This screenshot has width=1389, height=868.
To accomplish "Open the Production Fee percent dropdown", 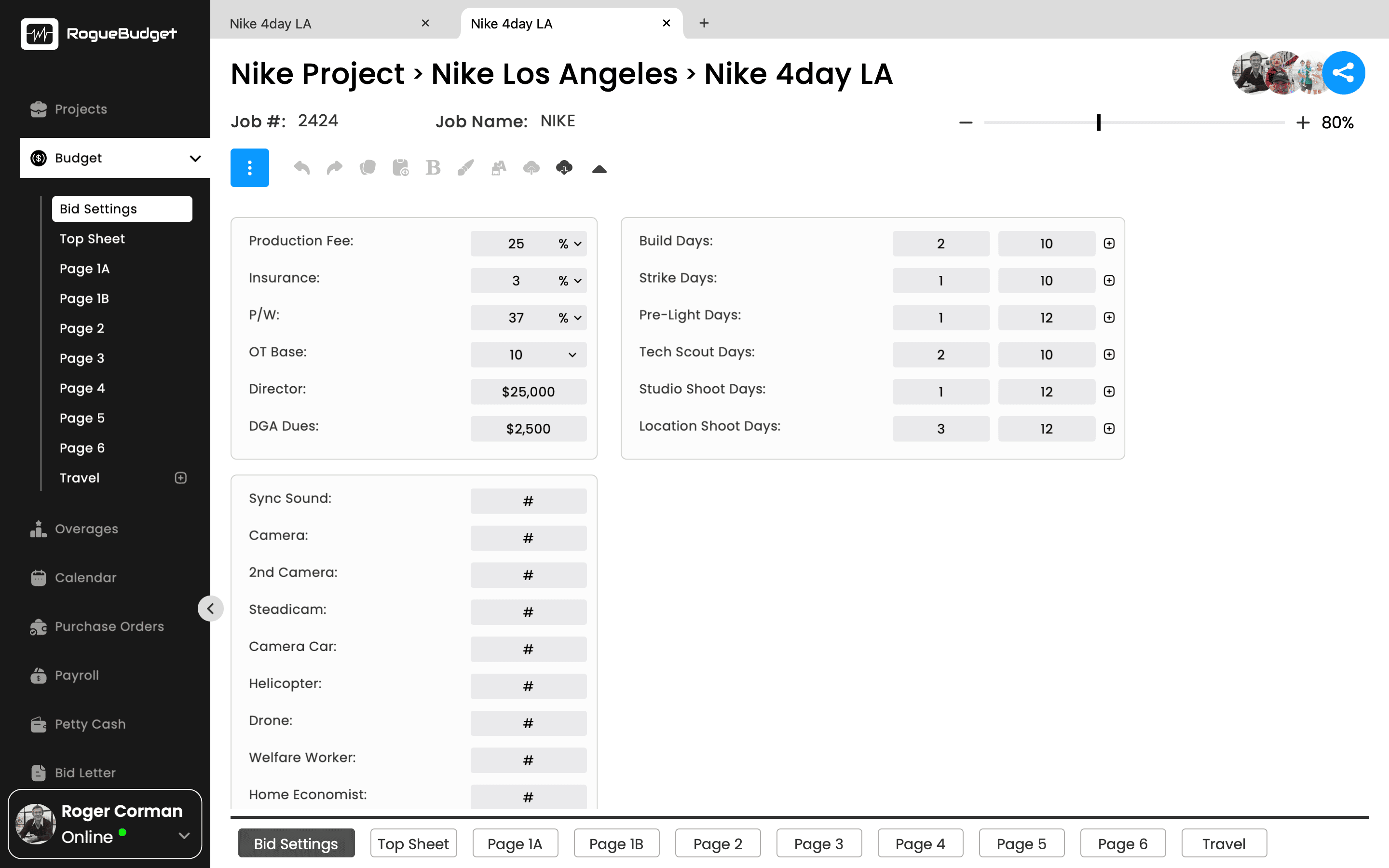I will (571, 244).
